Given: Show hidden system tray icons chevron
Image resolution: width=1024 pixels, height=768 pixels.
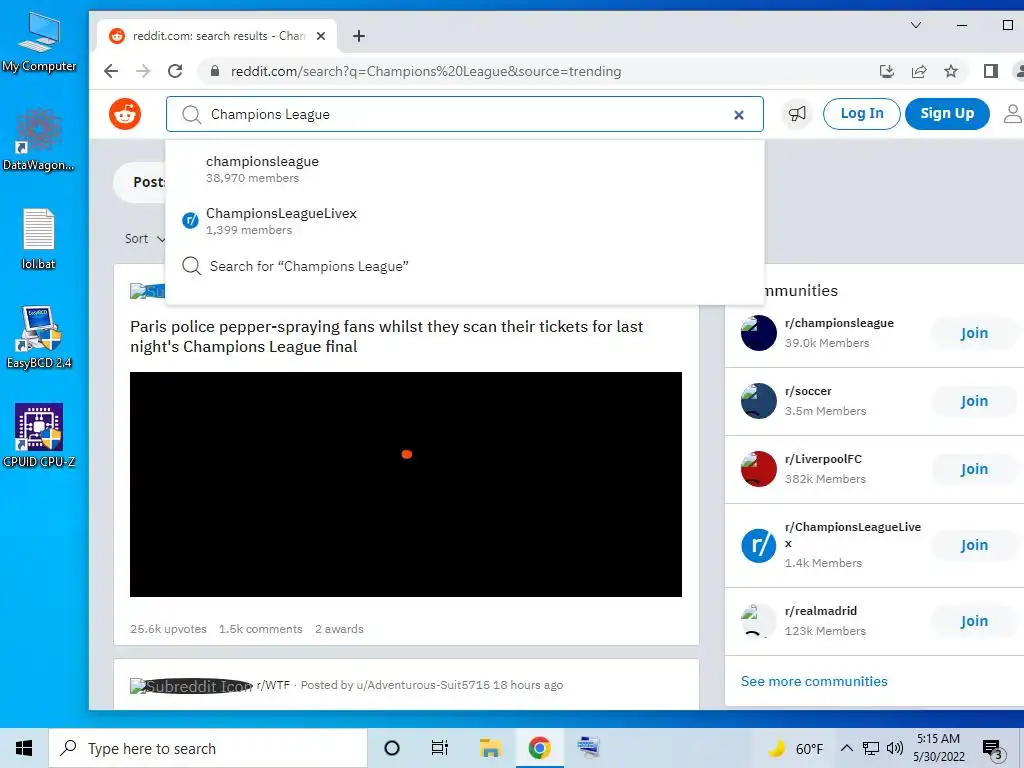Looking at the screenshot, I should click(x=846, y=748).
